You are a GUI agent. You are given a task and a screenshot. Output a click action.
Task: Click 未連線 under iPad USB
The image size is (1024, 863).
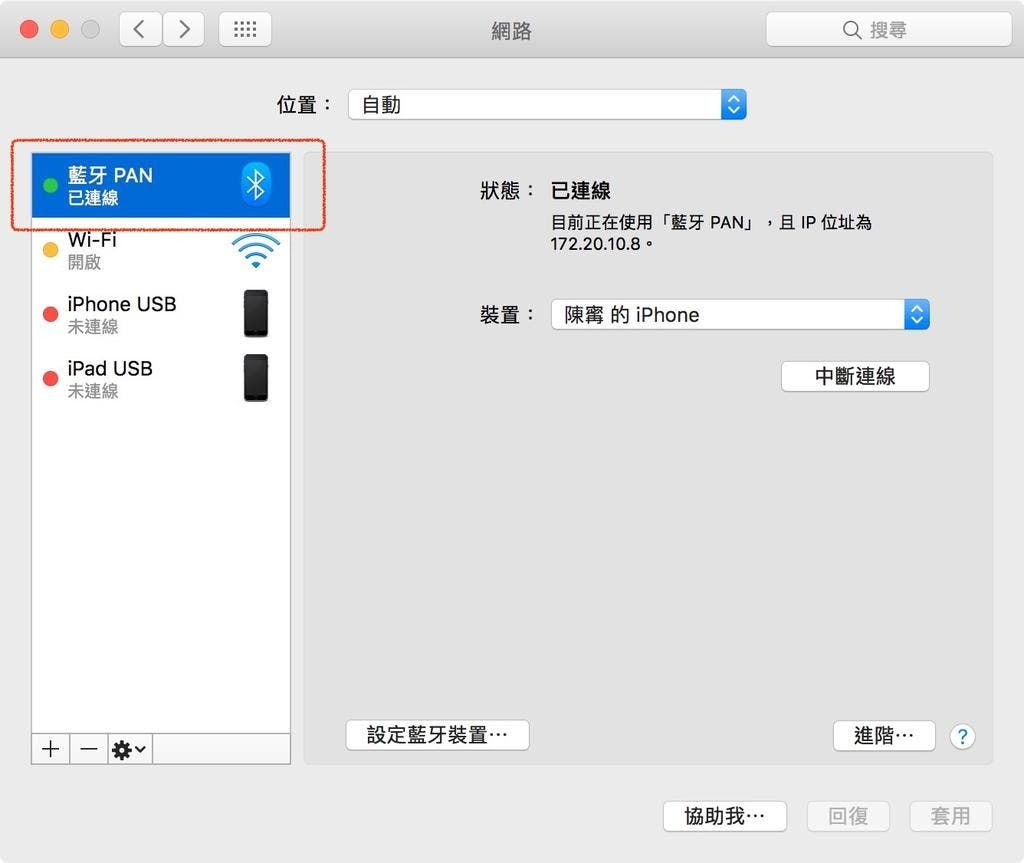93,391
